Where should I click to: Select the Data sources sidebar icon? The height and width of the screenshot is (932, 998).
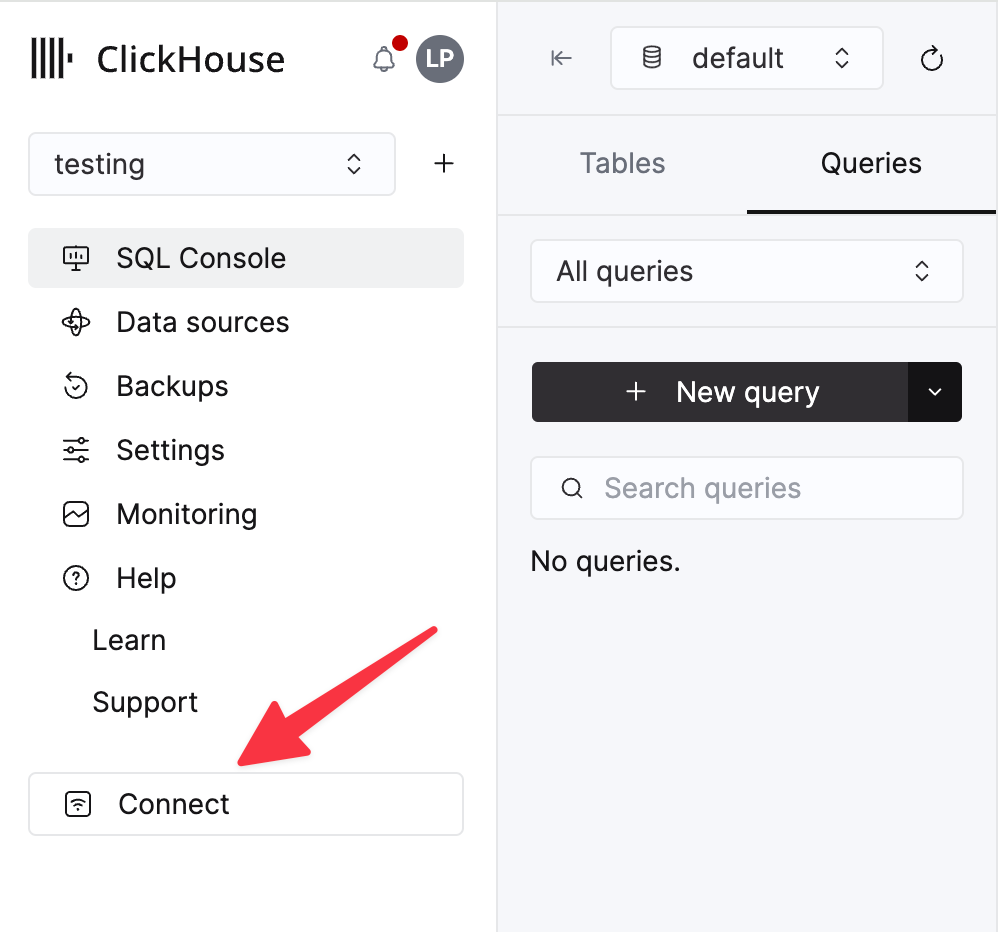tap(76, 322)
